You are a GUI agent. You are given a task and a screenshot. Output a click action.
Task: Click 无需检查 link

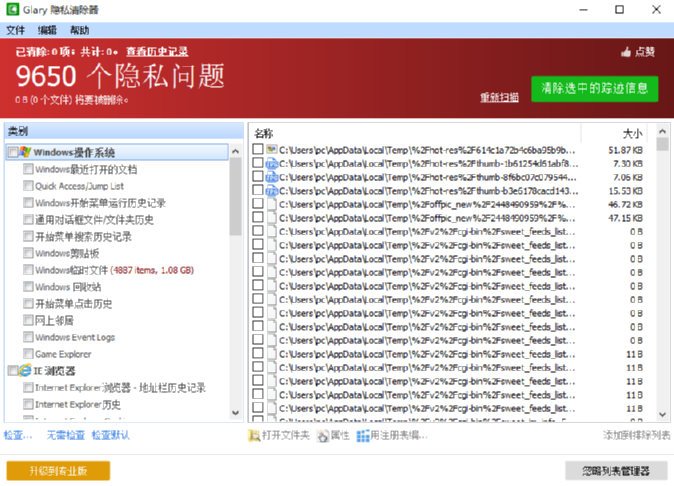pyautogui.click(x=66, y=435)
